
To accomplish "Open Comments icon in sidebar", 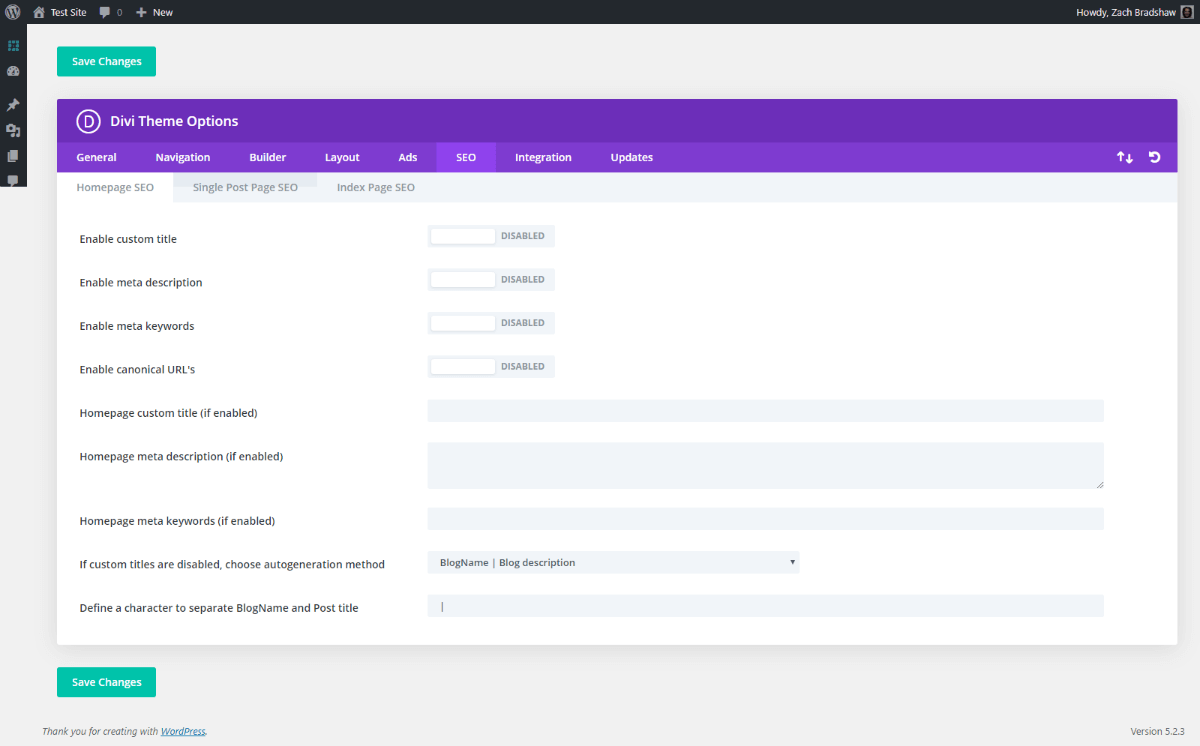I will (13, 181).
